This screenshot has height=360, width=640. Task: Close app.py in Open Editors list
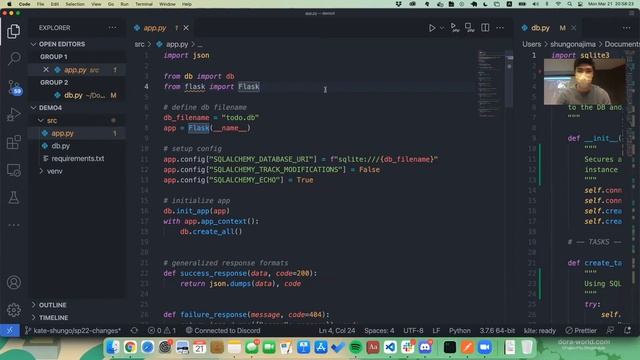pyautogui.click(x=46, y=70)
